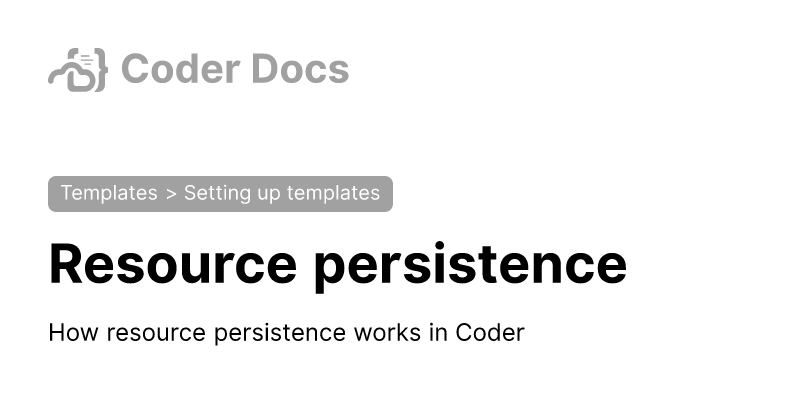Image resolution: width=800 pixels, height=400 pixels.
Task: Click the description line below the heading
Action: pyautogui.click(x=286, y=333)
